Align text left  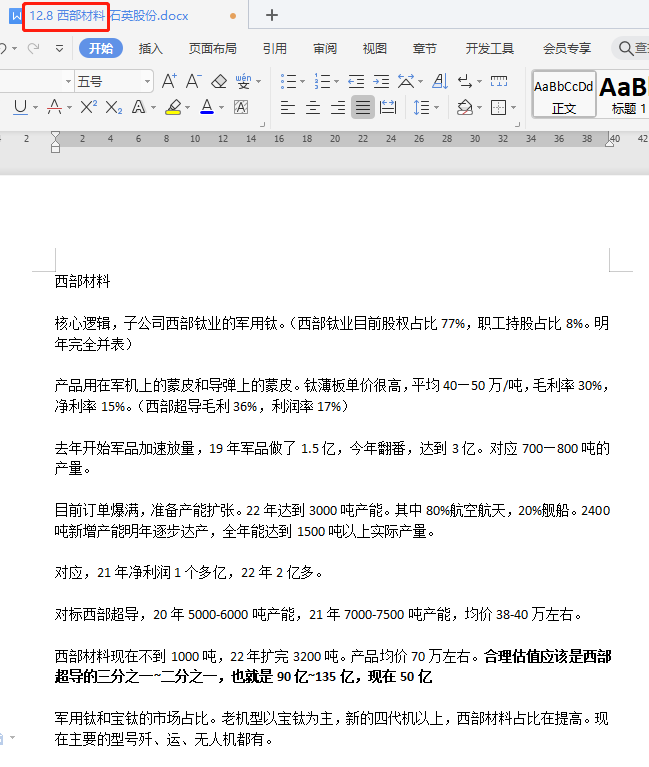point(288,107)
